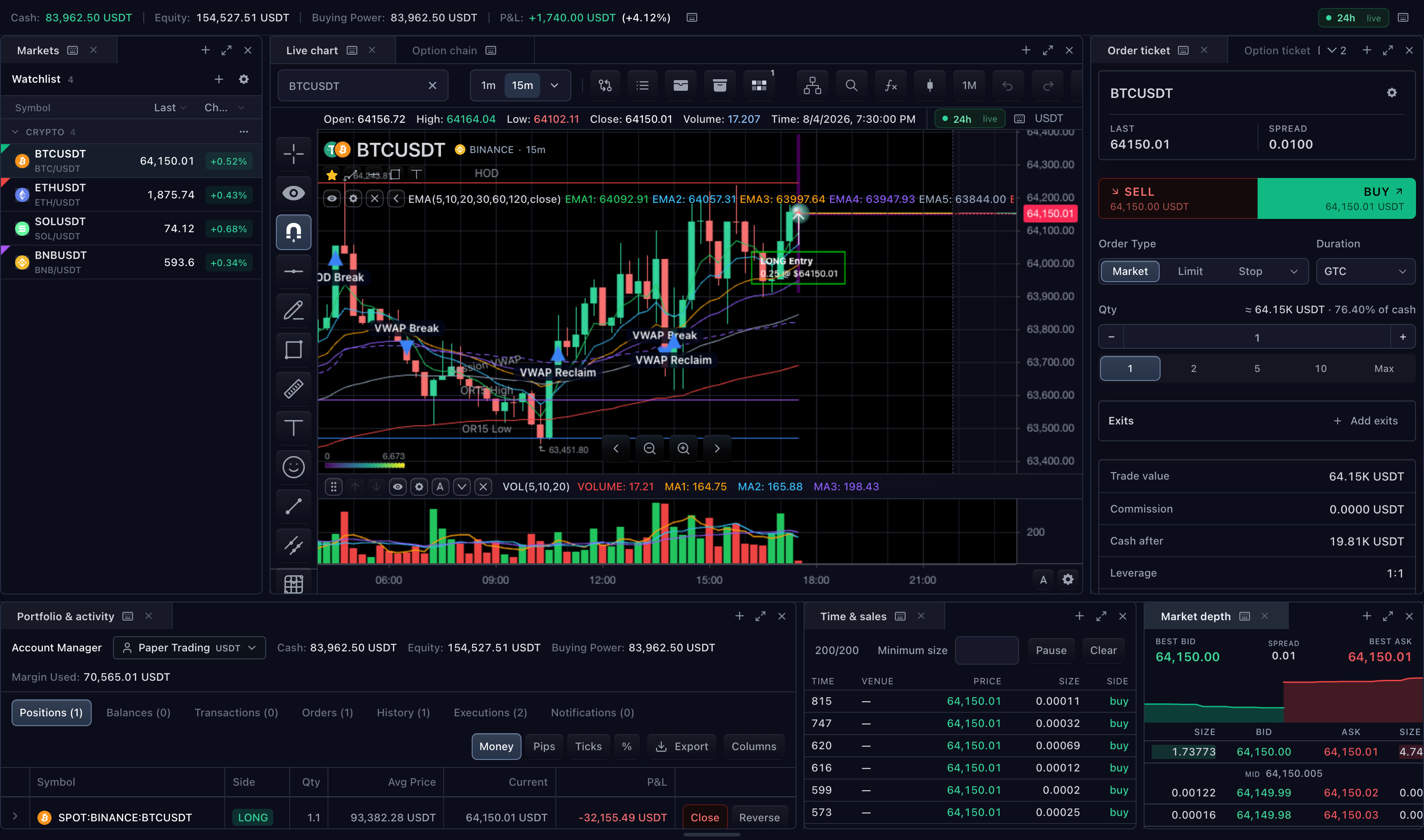The image size is (1424, 840).
Task: Undo the last chart action
Action: pos(1007,85)
